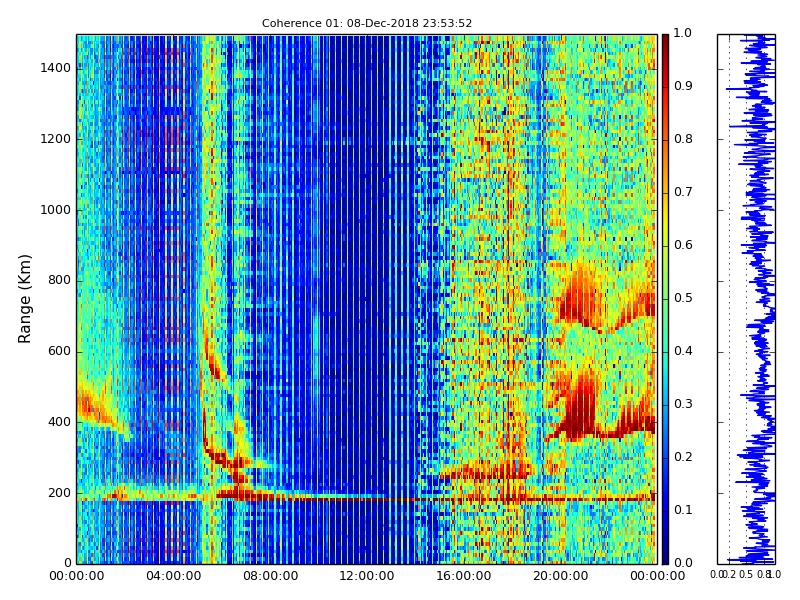Screen dimensions: 800x600
Task: Click the 08:00:00 time axis label
Action: [270, 577]
